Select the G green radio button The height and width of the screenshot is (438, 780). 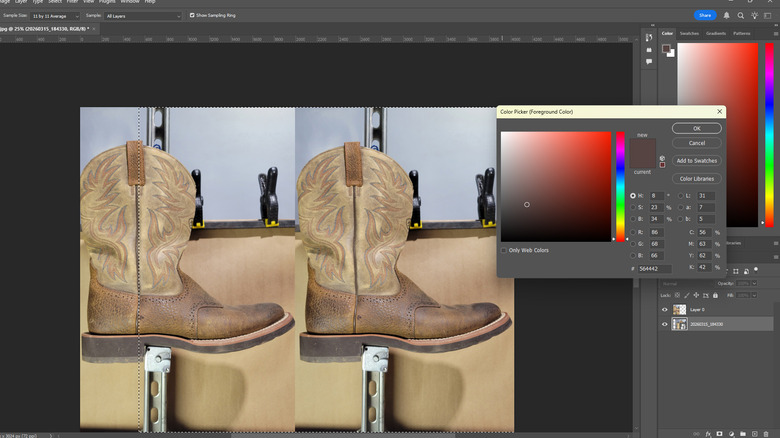coord(633,244)
